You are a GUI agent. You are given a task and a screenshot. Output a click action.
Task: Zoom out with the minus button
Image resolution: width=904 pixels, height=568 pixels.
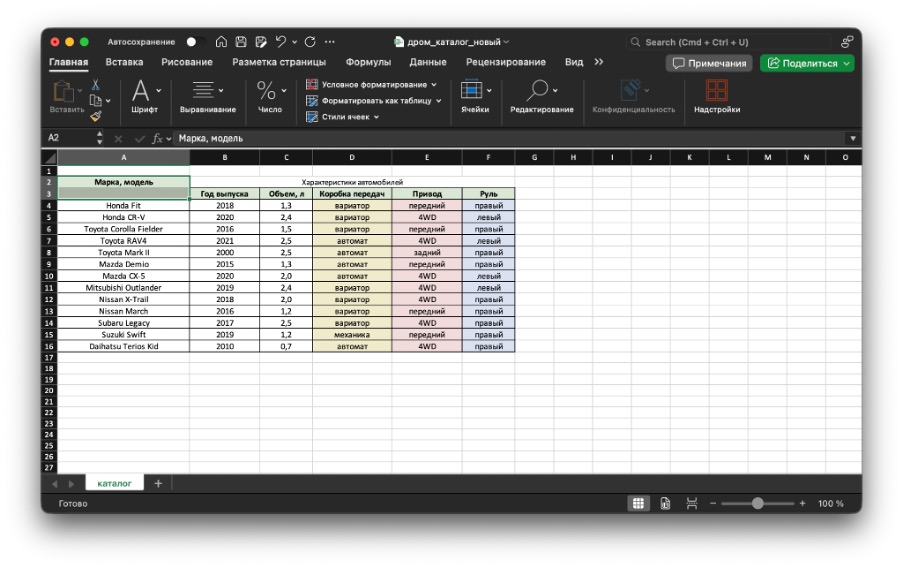(x=713, y=503)
